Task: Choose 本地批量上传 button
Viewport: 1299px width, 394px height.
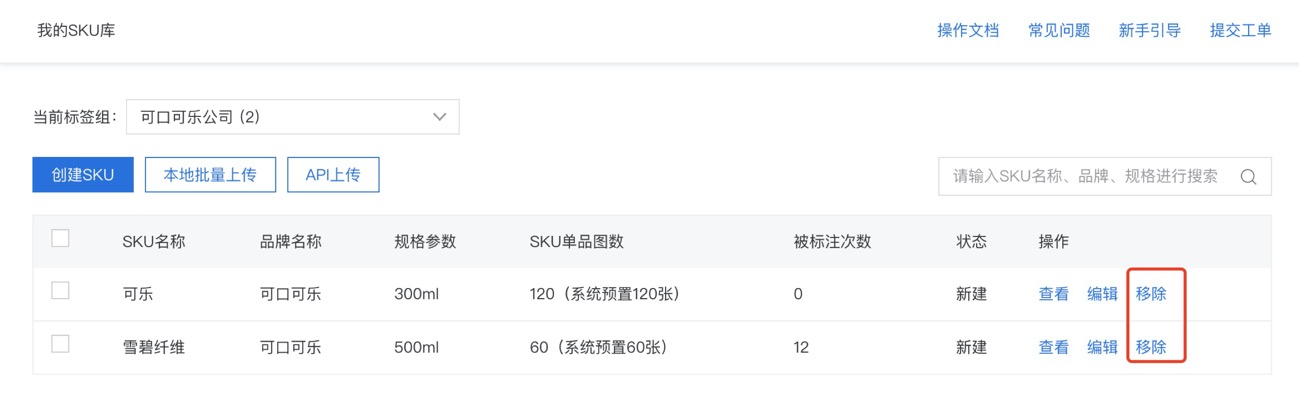Action: point(210,175)
